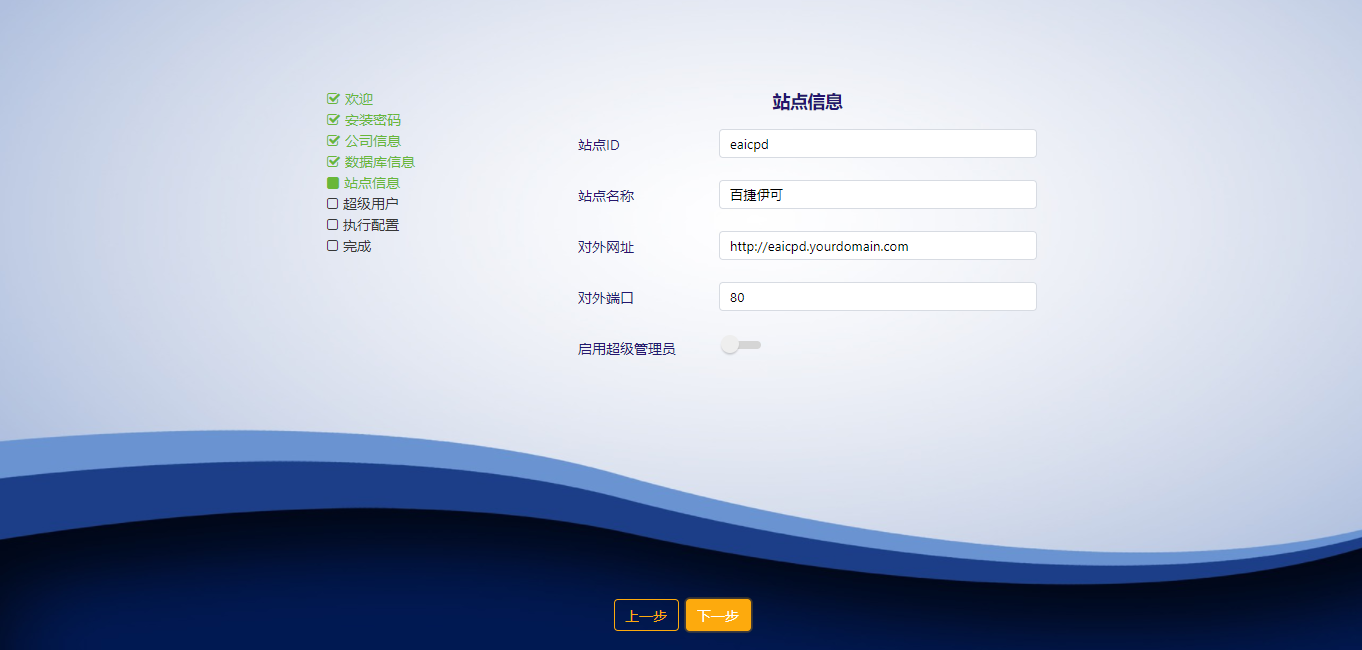Go to the 欢迎 step label
The image size is (1362, 650).
coord(359,99)
